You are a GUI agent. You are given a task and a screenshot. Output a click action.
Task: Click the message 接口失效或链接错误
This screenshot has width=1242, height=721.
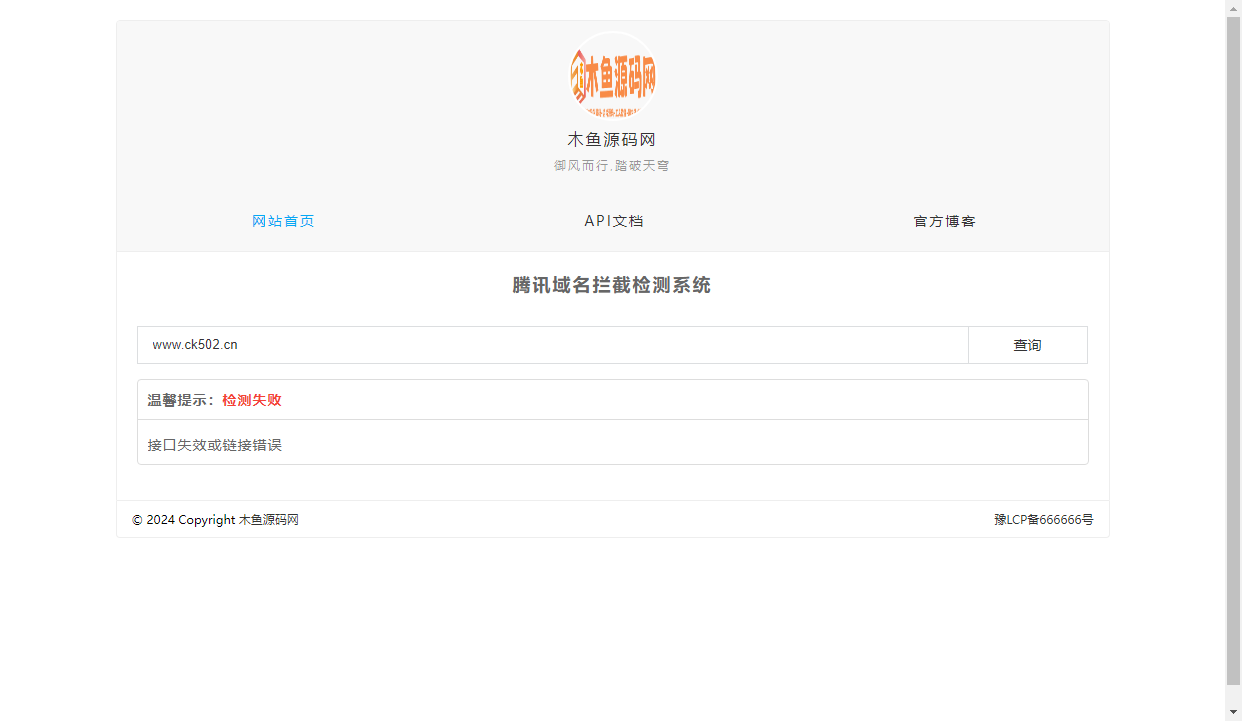tap(215, 445)
